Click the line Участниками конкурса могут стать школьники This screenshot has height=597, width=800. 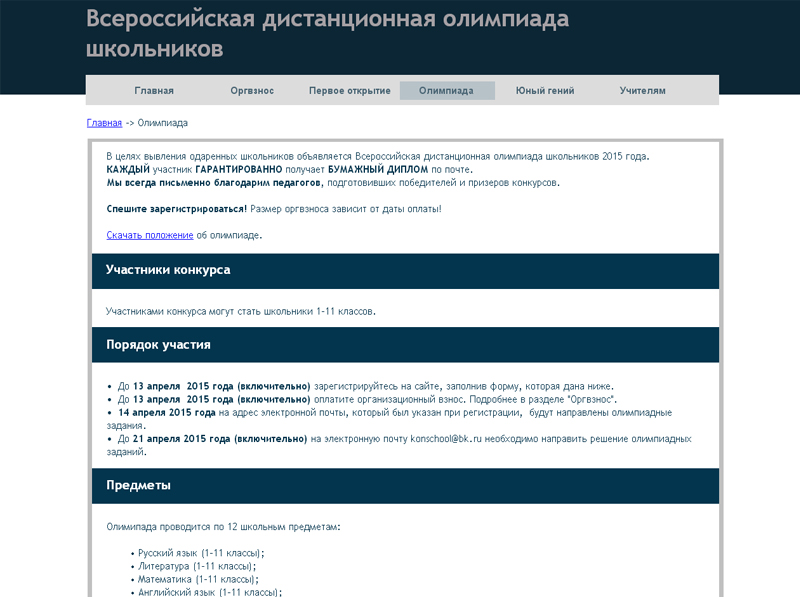point(241,311)
